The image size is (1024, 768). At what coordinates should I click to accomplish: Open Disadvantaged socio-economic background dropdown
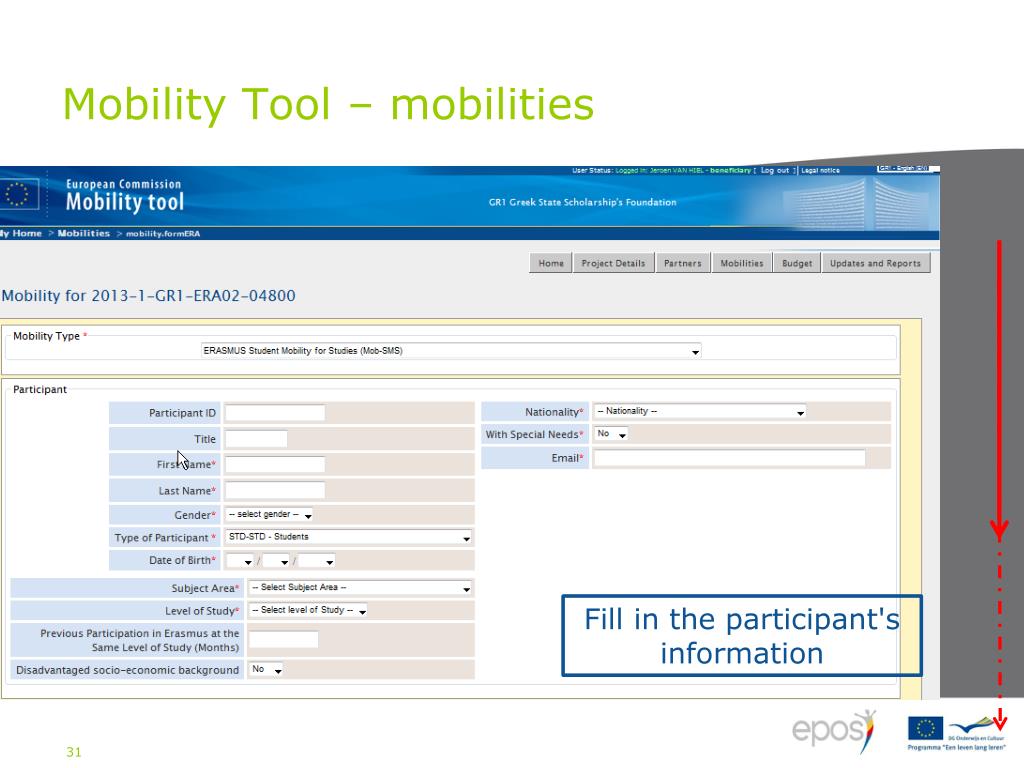266,669
